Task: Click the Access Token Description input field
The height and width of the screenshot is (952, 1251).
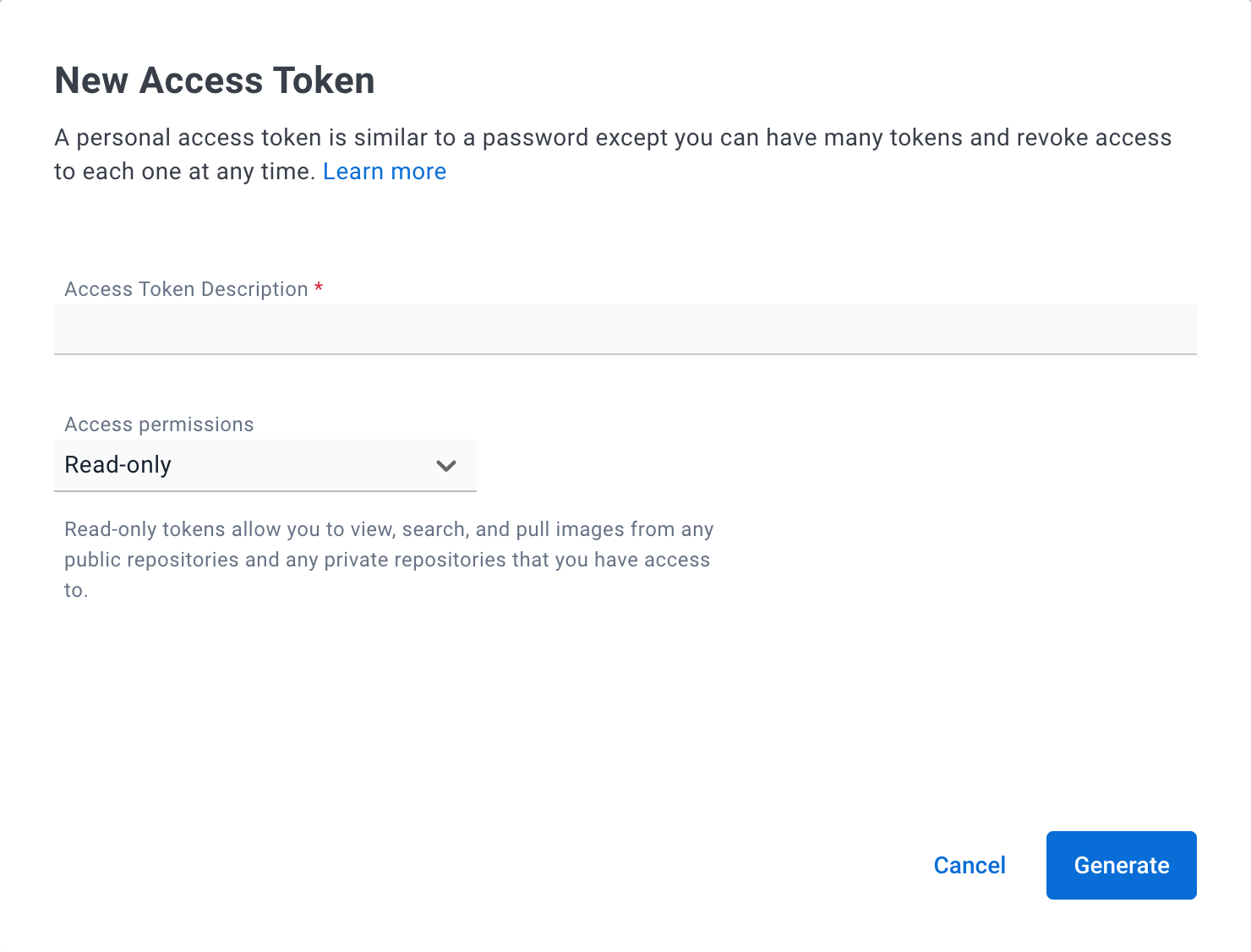Action: (625, 329)
